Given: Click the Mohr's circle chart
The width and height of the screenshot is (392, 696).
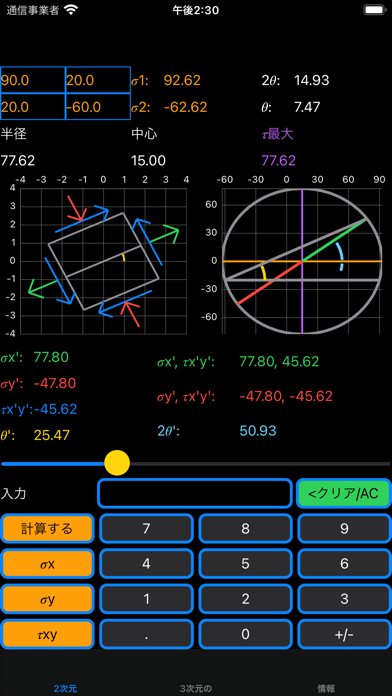Looking at the screenshot, I should (302, 261).
